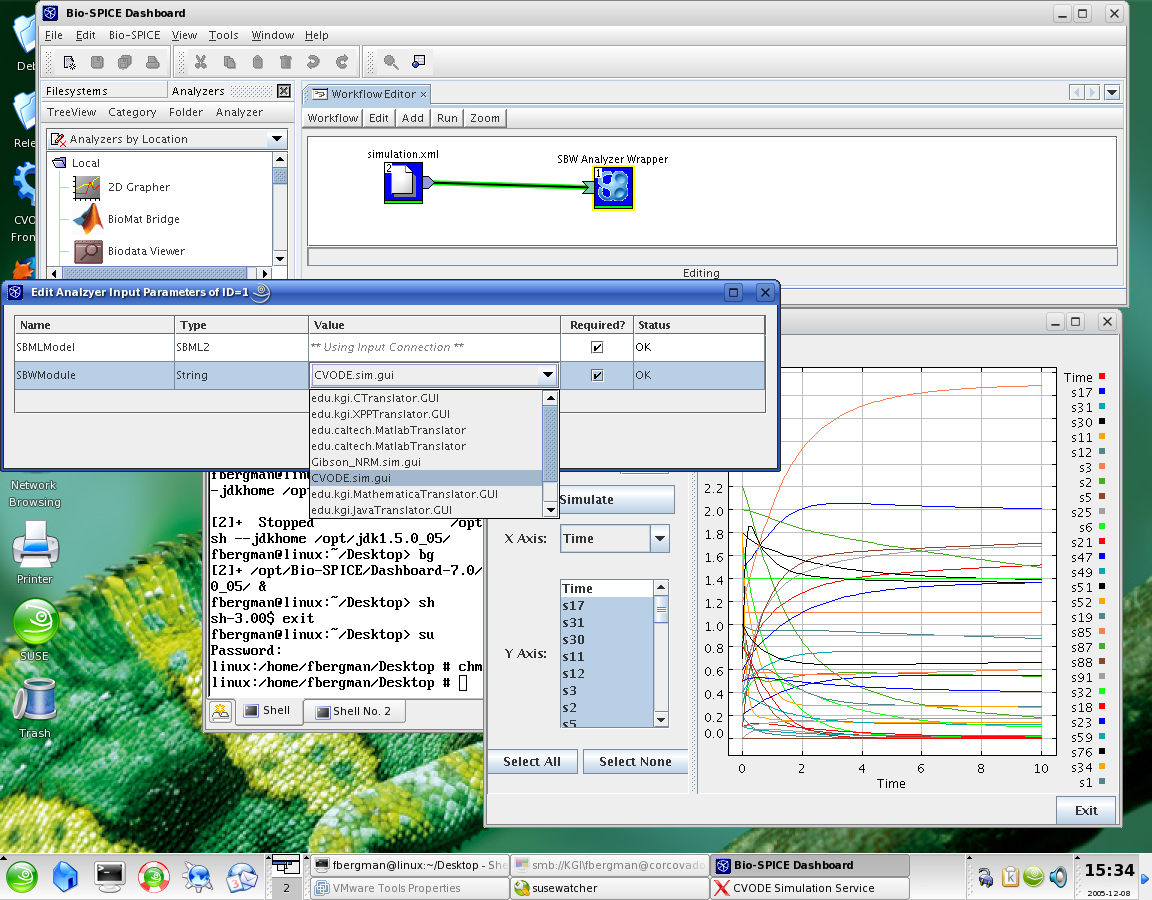
Task: Add a new session in the shell window
Action: pos(220,711)
